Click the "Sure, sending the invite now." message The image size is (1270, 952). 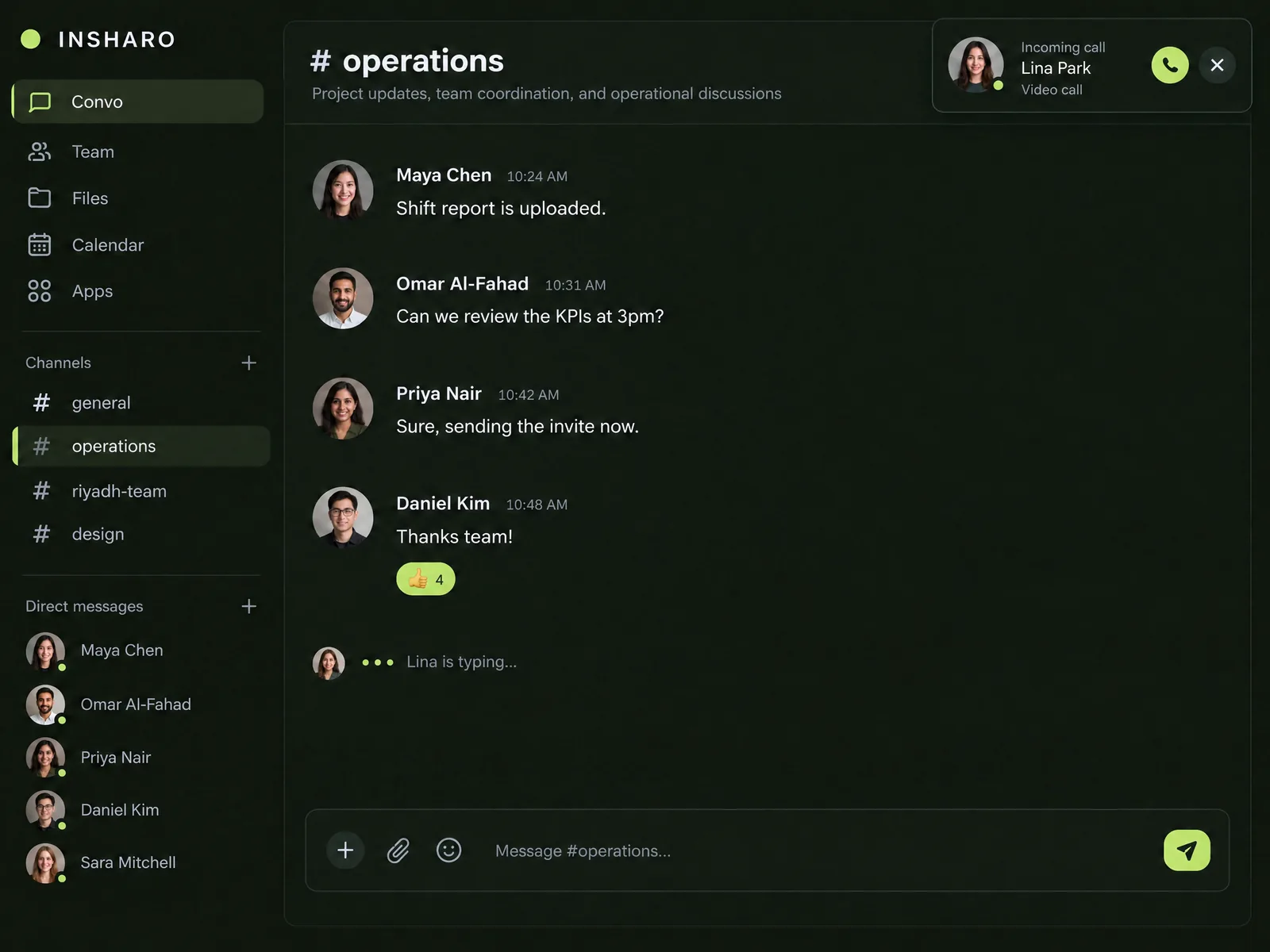(518, 427)
